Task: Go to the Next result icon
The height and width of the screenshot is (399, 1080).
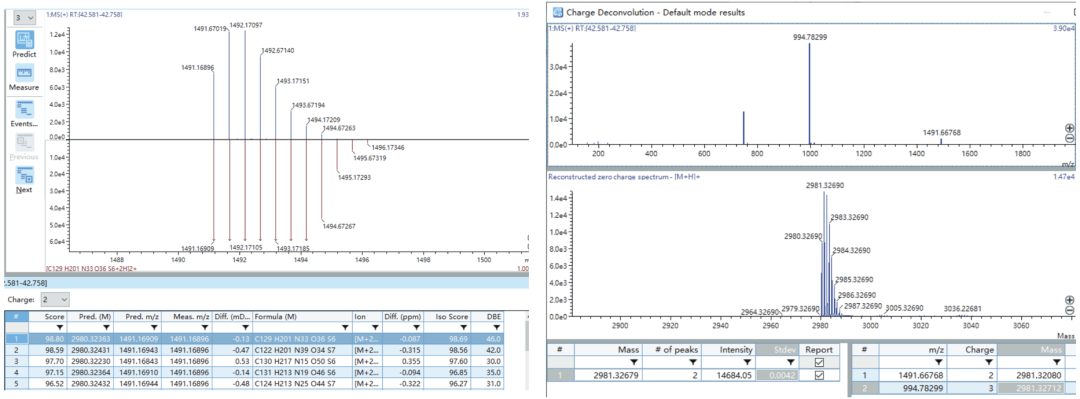Action: click(x=25, y=175)
